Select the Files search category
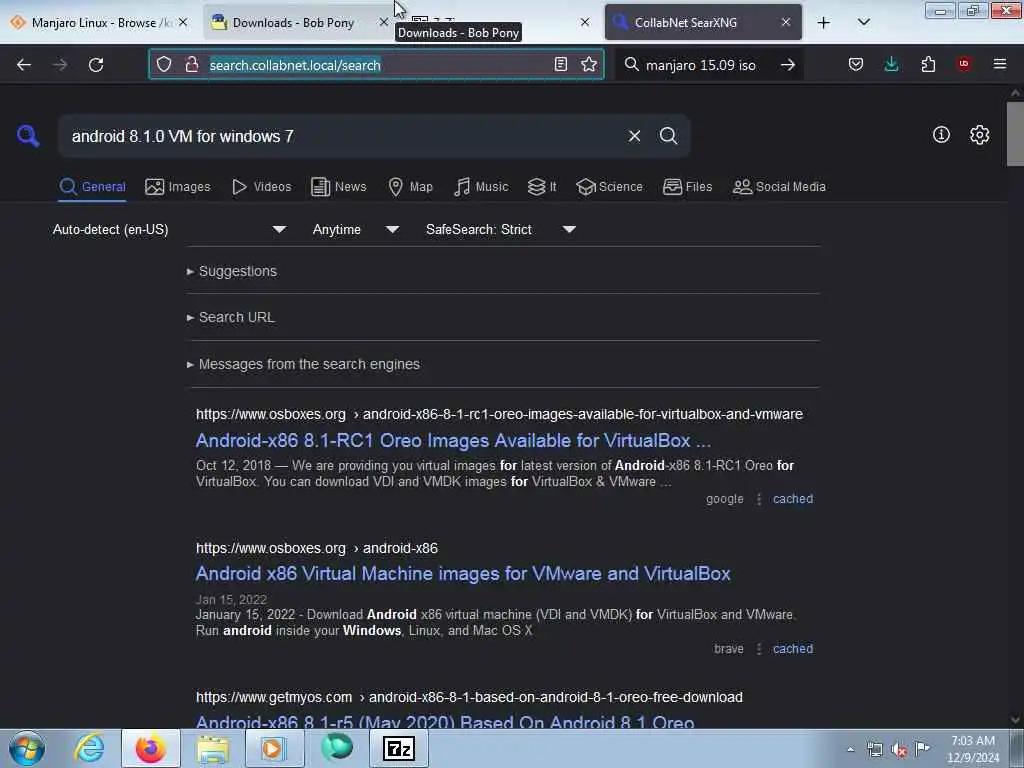 687,187
